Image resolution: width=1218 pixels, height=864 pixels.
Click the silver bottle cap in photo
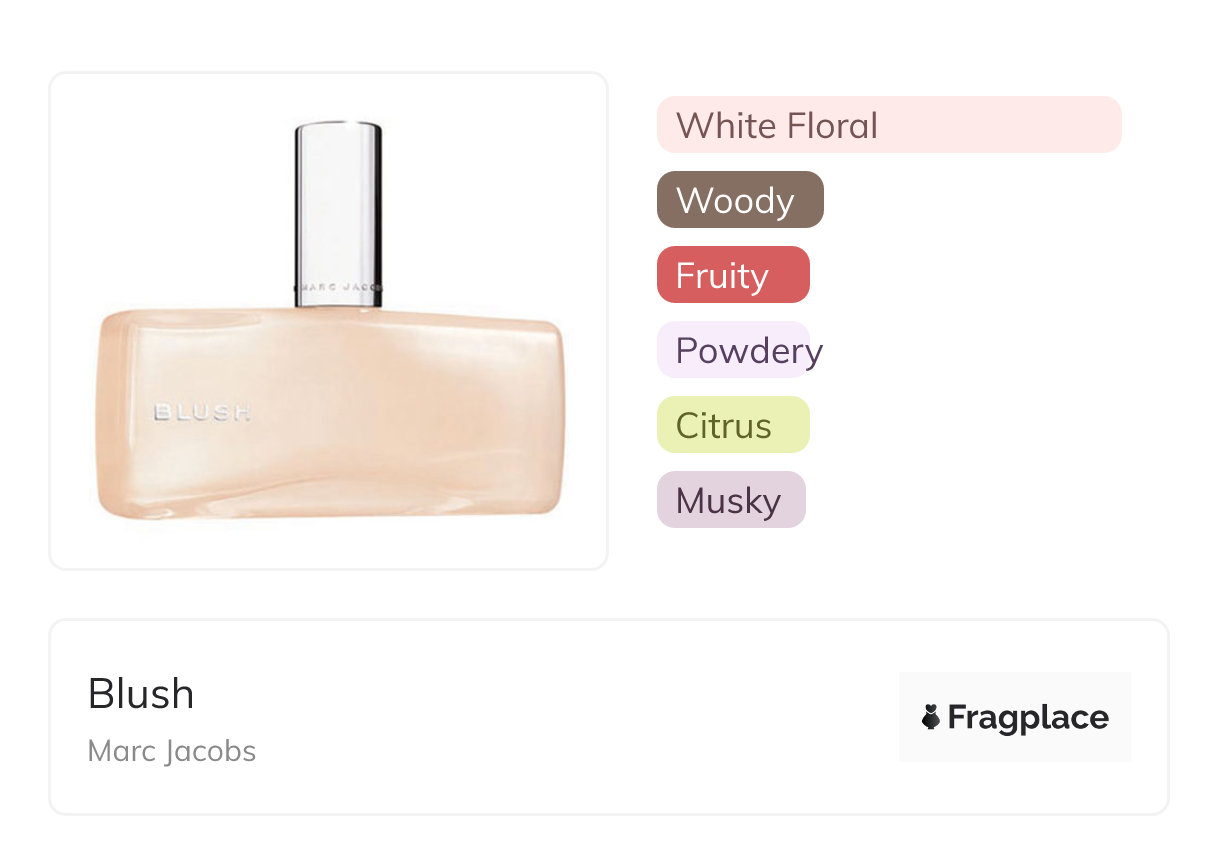coord(338,214)
